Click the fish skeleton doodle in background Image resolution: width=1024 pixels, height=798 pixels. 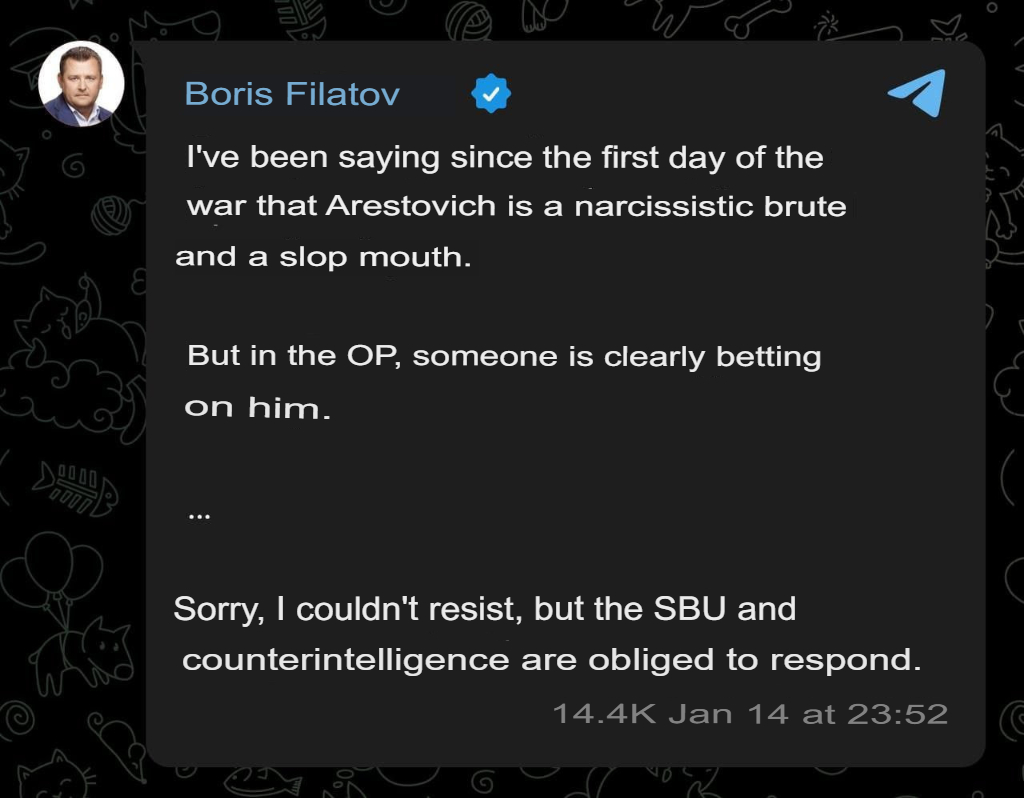pos(75,488)
